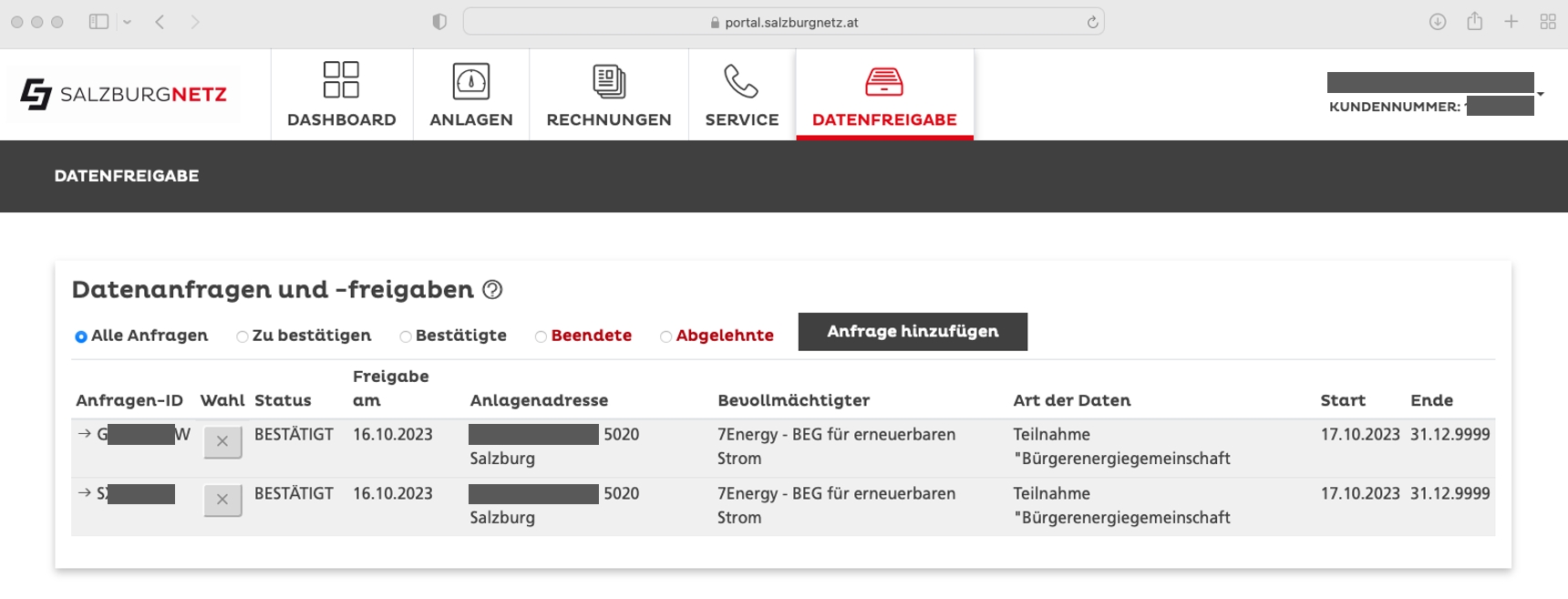Expand the customer account dropdown arrow
Viewport: 1568px width, 599px height.
coord(1541,94)
